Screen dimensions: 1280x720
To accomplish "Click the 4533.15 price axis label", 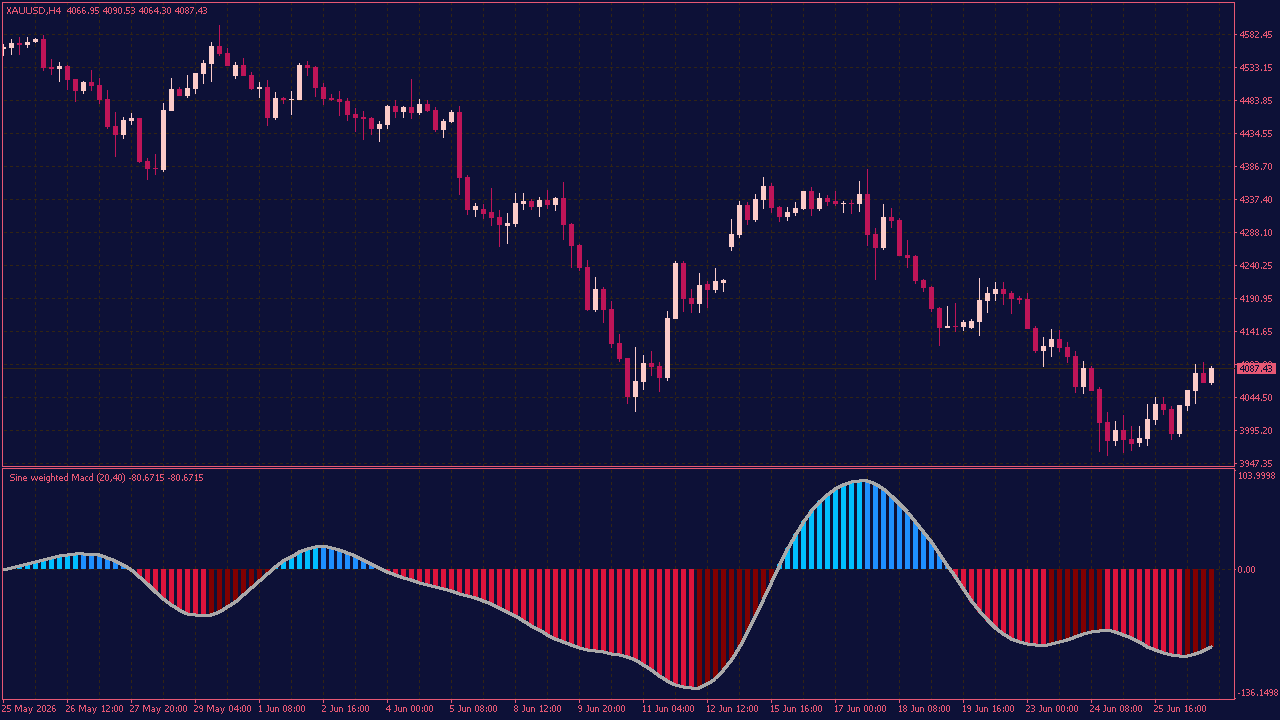I will point(1255,68).
